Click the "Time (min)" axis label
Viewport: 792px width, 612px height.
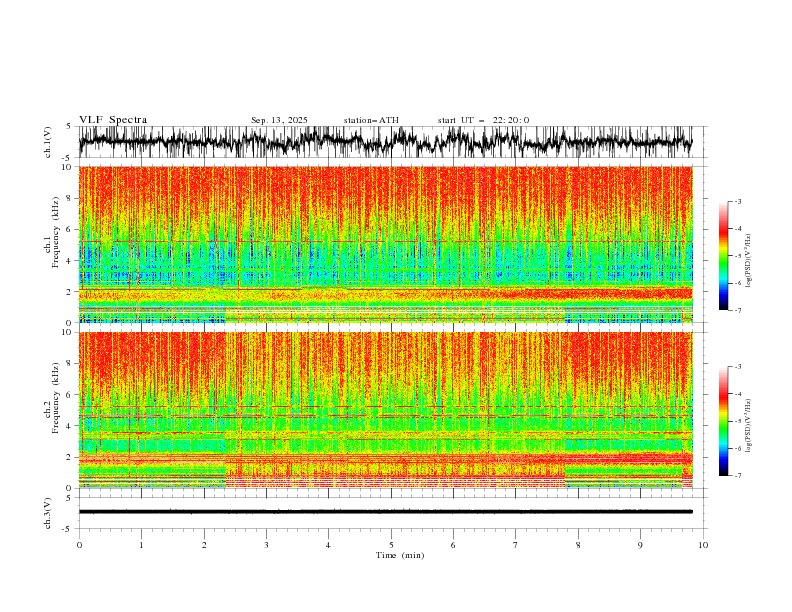[400, 555]
